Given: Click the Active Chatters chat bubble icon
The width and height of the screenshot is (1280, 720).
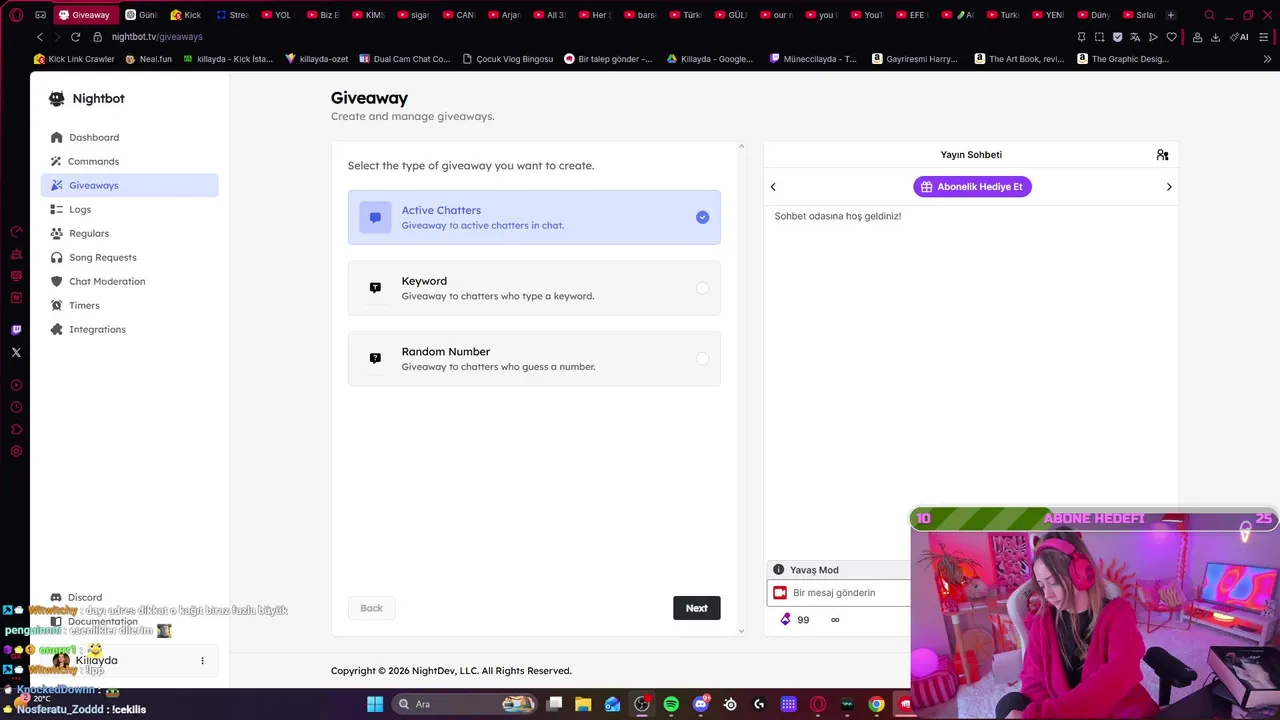Looking at the screenshot, I should (x=375, y=217).
